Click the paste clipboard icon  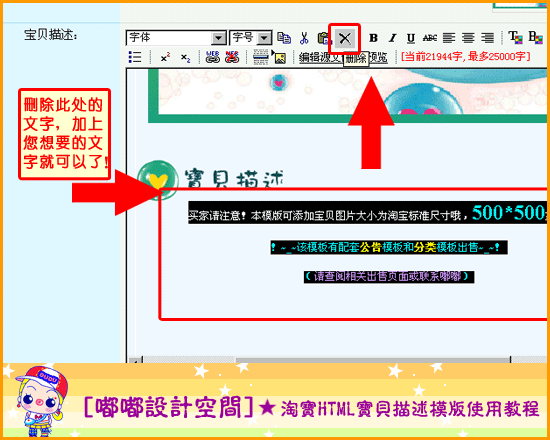click(323, 38)
